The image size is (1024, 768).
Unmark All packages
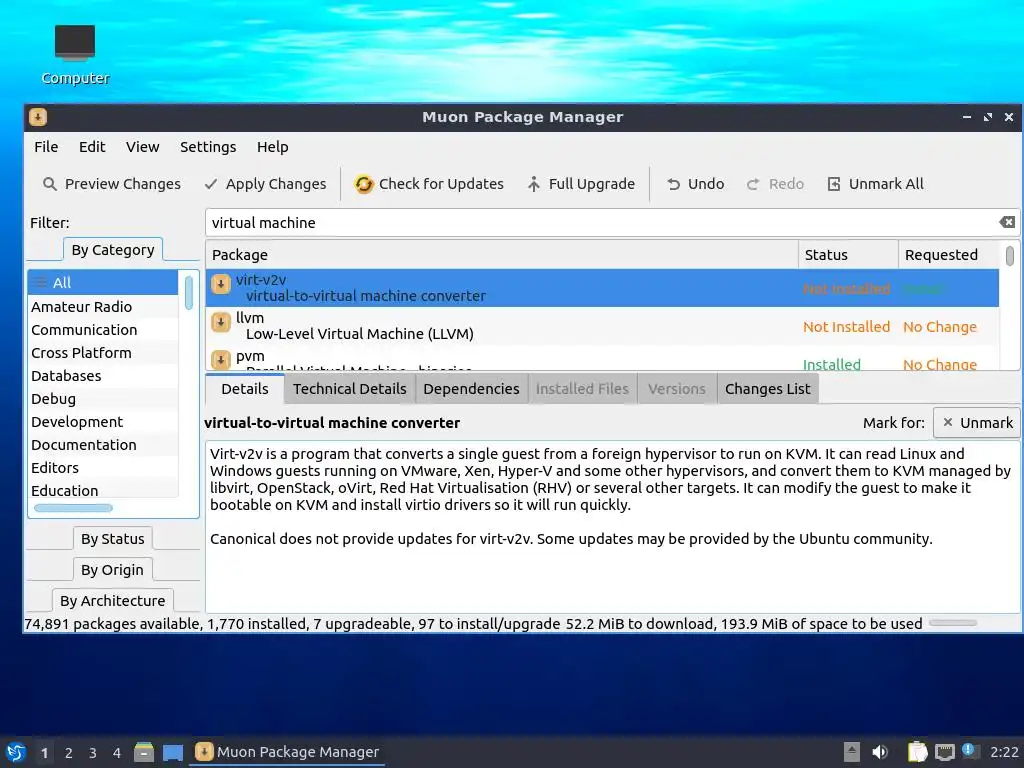click(876, 184)
